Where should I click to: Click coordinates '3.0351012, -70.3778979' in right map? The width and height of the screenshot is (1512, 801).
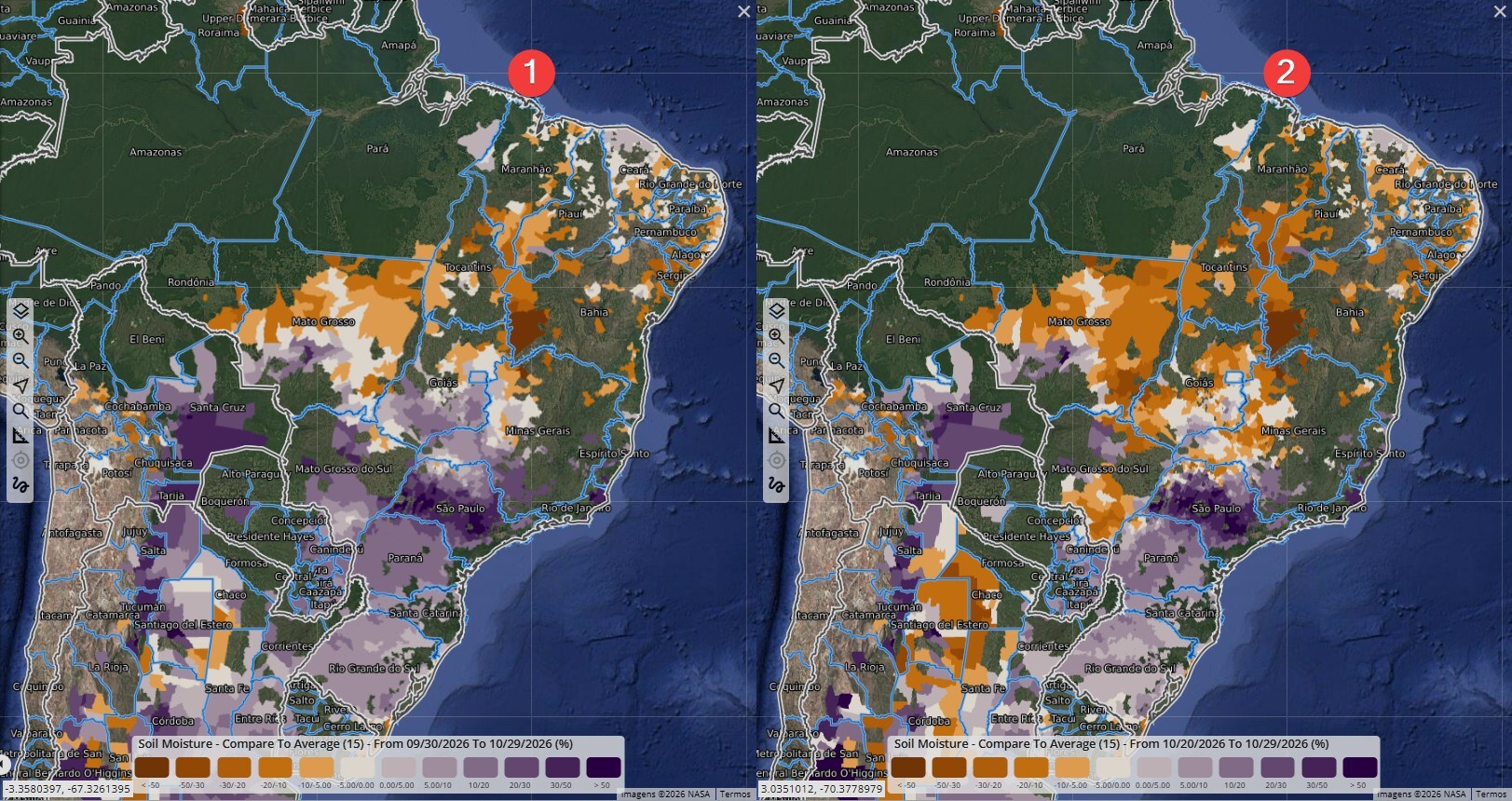[x=823, y=789]
